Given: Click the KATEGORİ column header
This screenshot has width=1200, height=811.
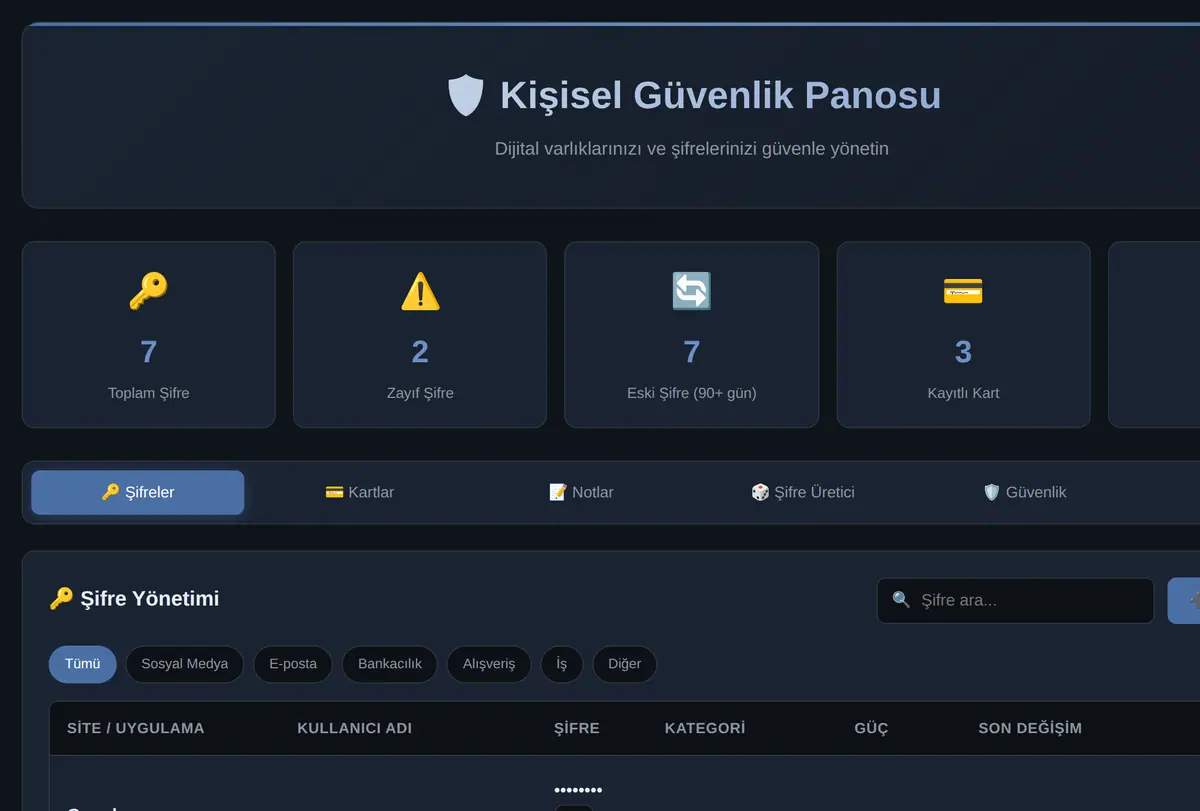Looking at the screenshot, I should point(705,728).
